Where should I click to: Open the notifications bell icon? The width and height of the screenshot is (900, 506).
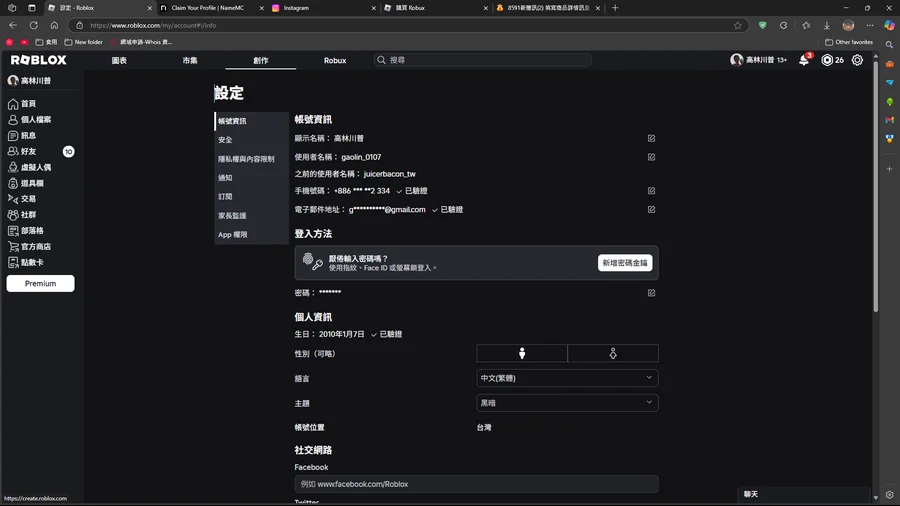(x=804, y=60)
